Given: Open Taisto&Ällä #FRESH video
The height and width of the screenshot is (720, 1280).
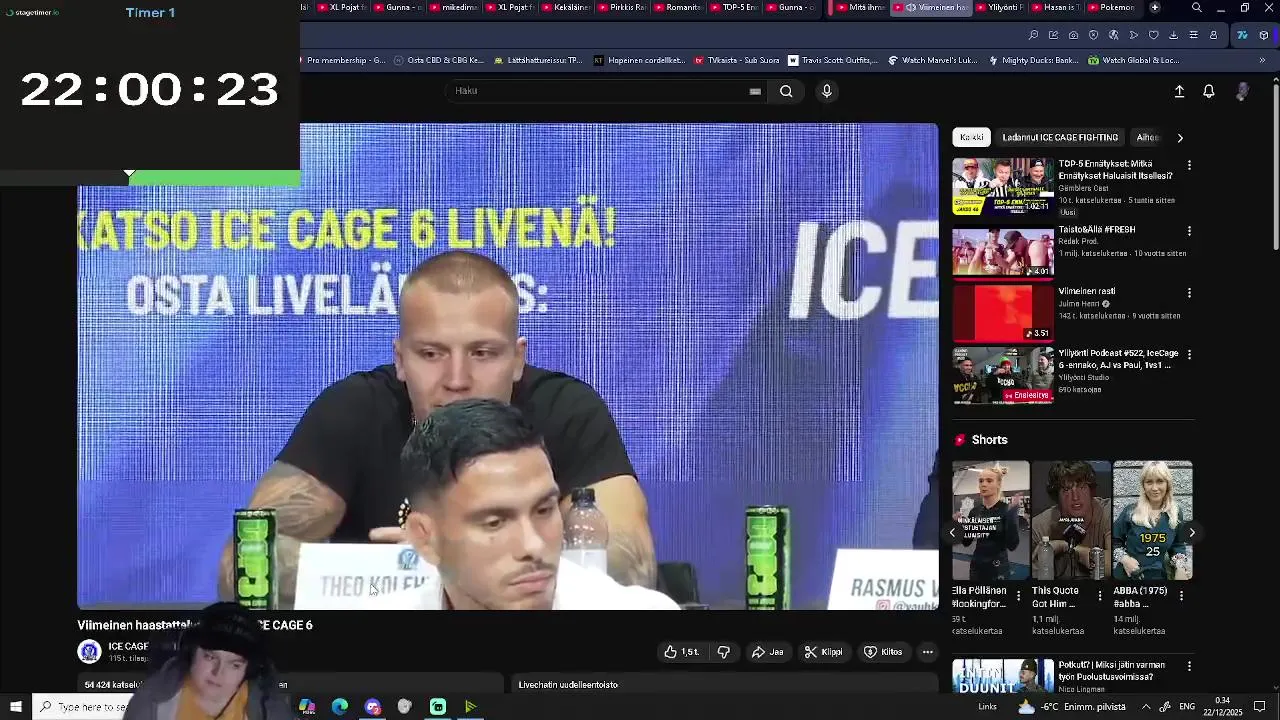Looking at the screenshot, I should (1003, 252).
